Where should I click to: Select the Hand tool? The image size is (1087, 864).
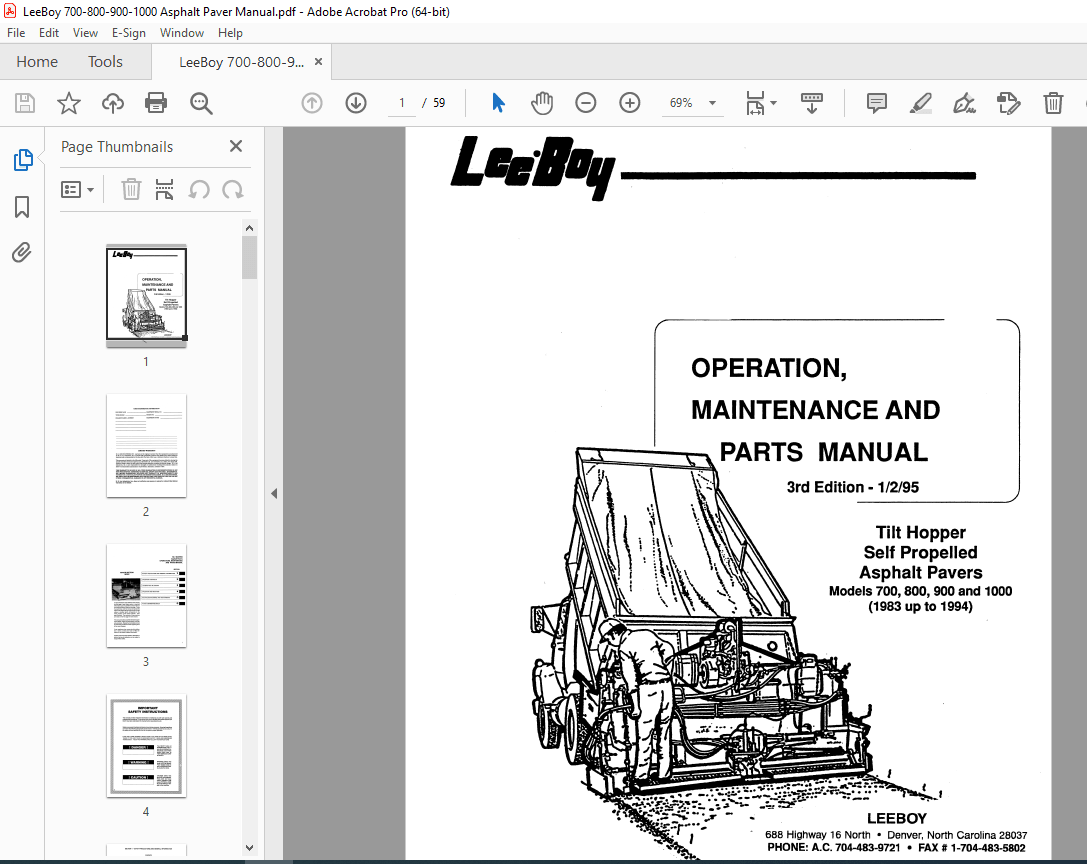tap(541, 103)
